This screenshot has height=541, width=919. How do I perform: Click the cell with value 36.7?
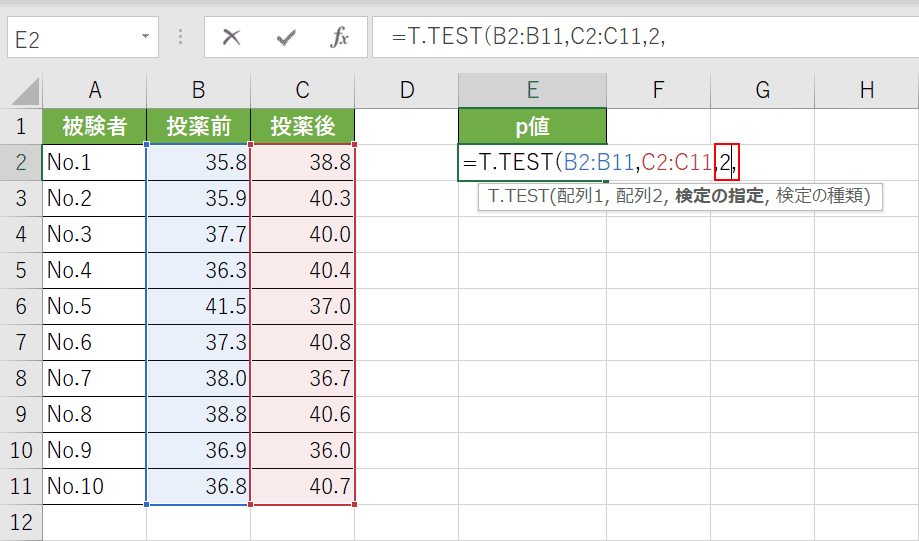pyautogui.click(x=302, y=378)
